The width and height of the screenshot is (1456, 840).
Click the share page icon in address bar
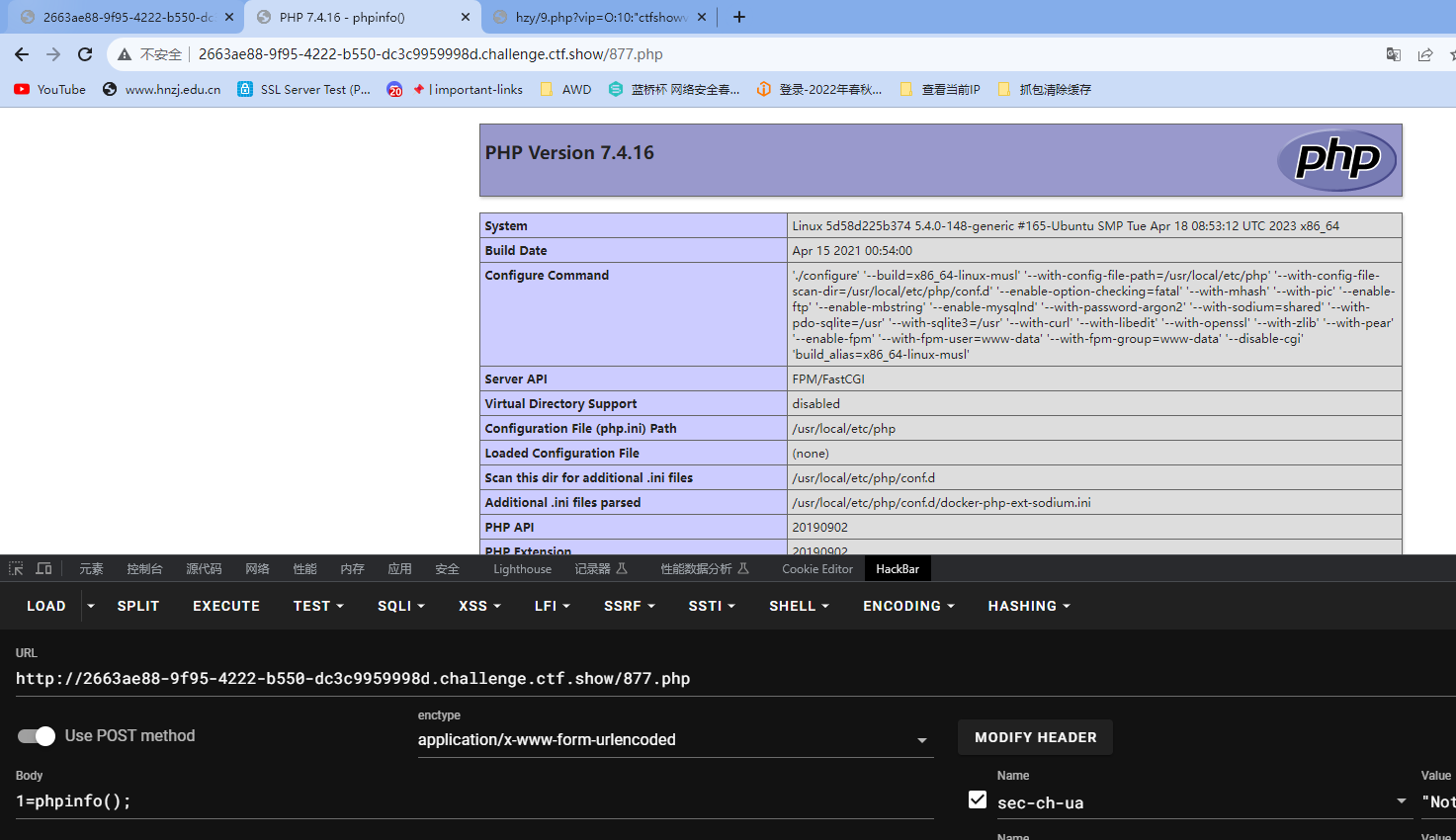click(x=1425, y=54)
